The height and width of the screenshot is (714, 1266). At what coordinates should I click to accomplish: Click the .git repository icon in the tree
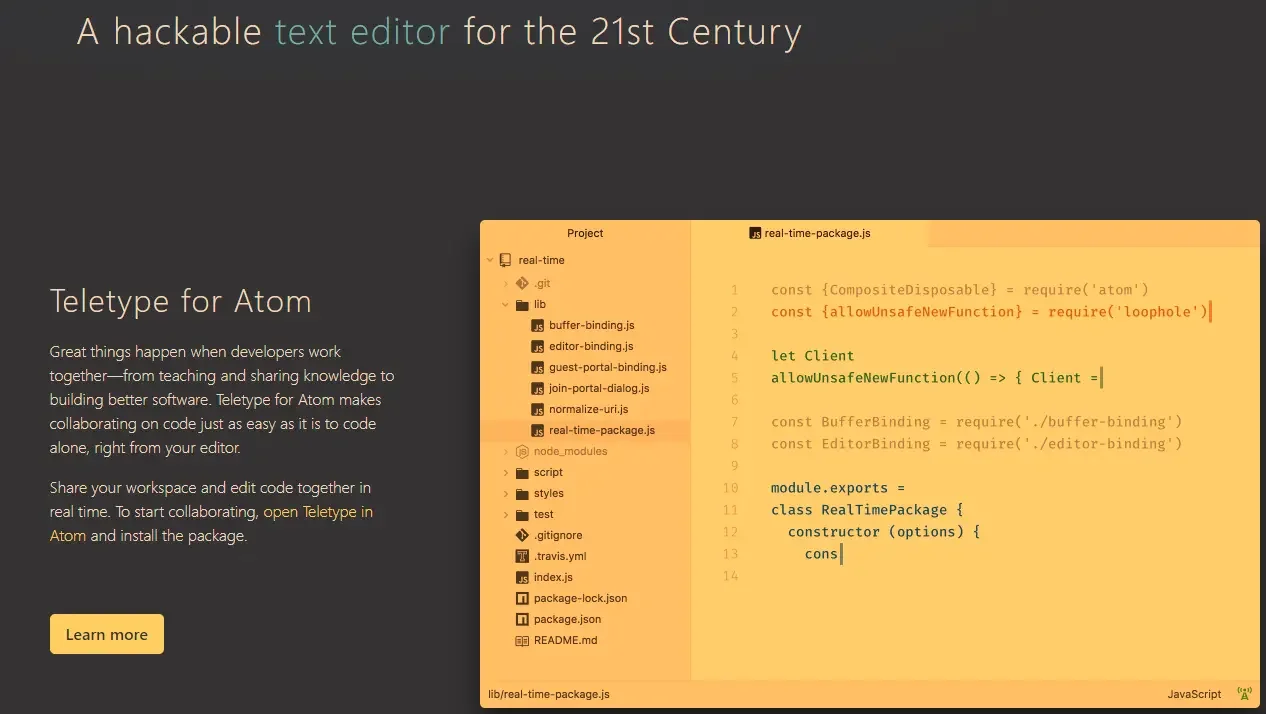click(x=523, y=283)
